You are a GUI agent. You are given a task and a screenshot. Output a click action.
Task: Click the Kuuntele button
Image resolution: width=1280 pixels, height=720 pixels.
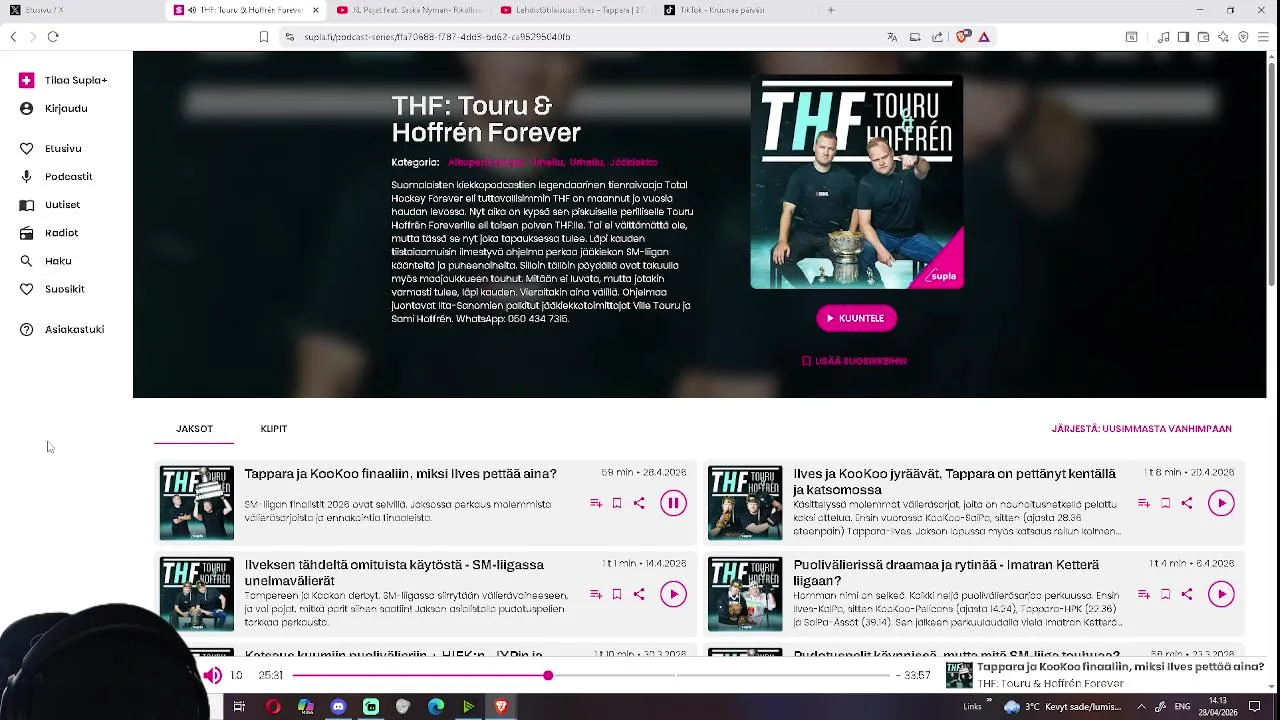[856, 318]
